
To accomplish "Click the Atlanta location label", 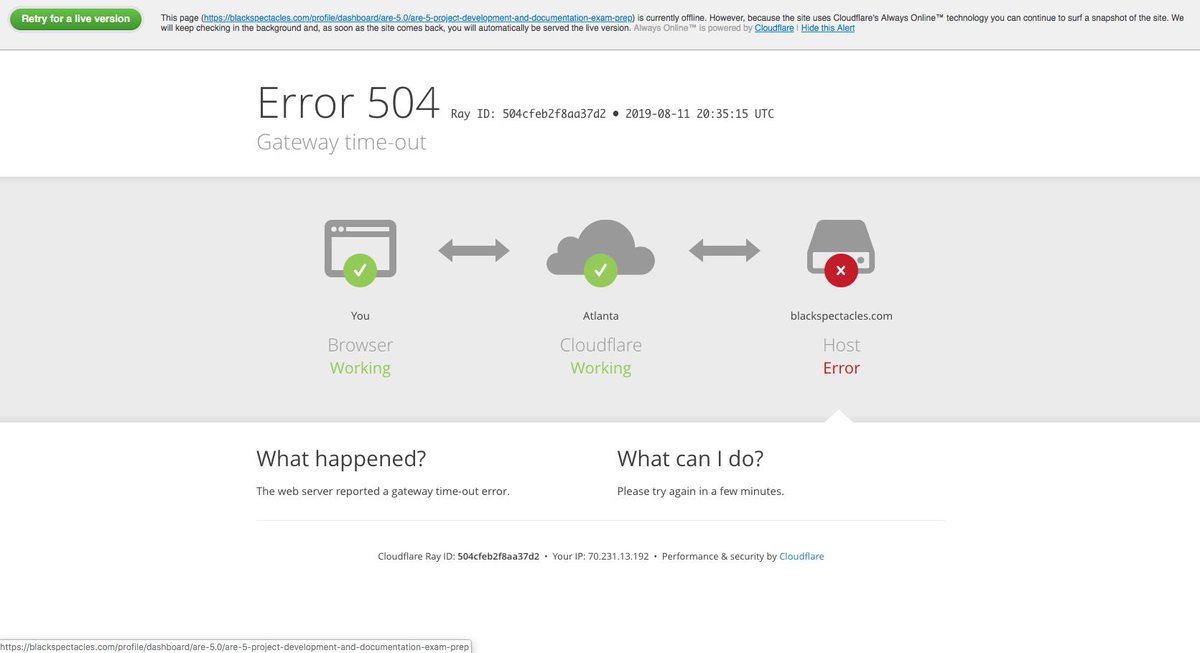I will pos(601,316).
